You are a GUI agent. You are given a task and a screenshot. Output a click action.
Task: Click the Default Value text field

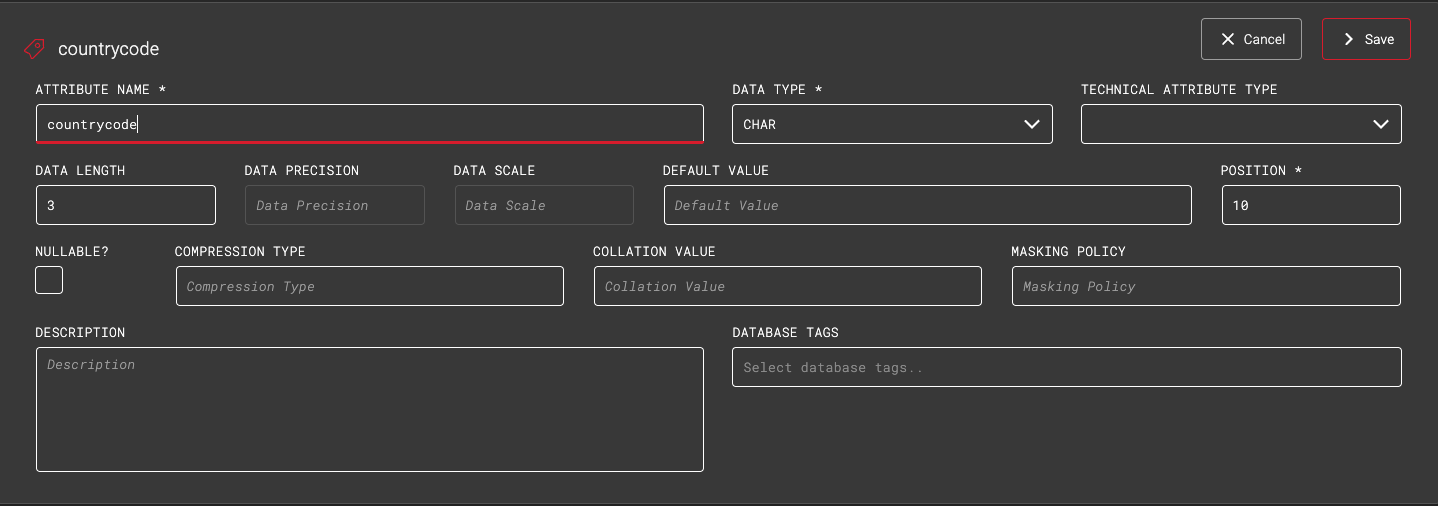coord(927,205)
